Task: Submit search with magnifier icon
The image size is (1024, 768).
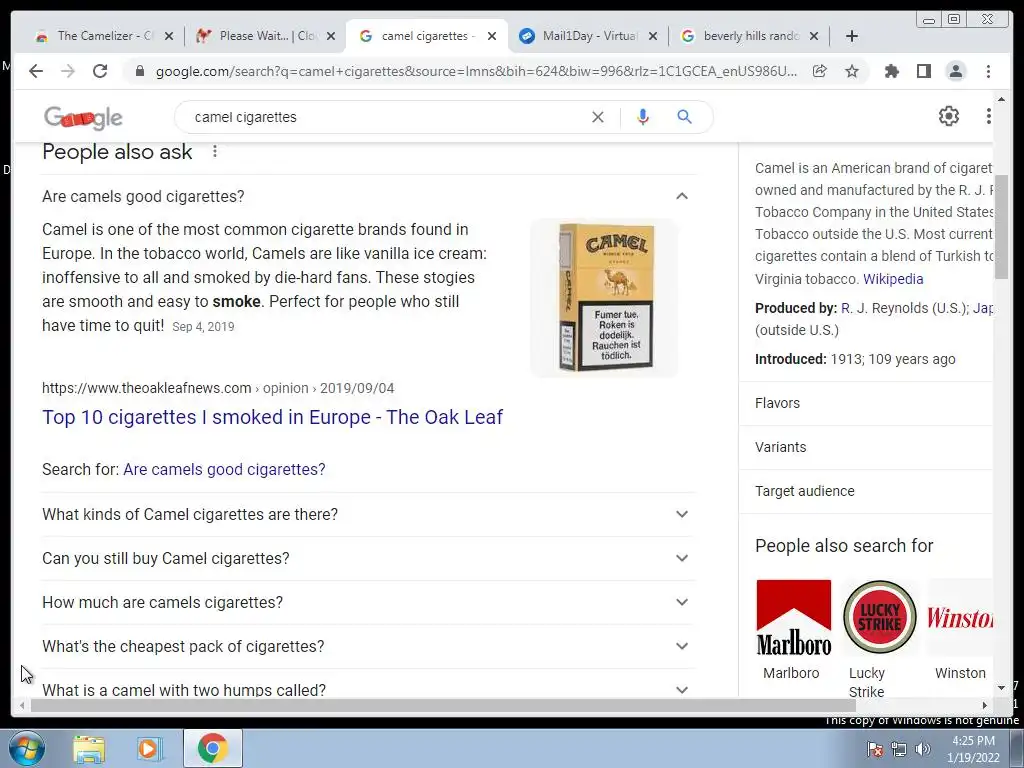Action: [684, 117]
